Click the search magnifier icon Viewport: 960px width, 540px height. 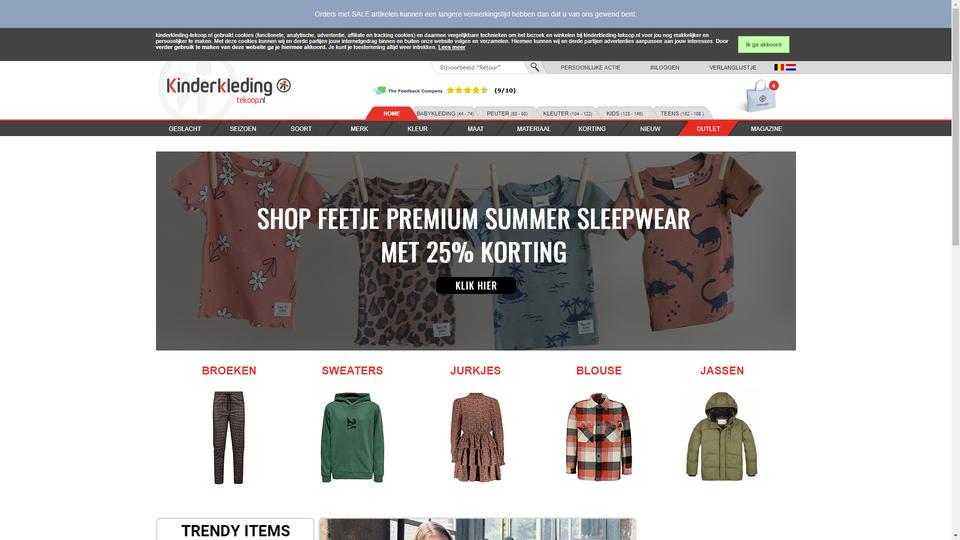click(534, 67)
